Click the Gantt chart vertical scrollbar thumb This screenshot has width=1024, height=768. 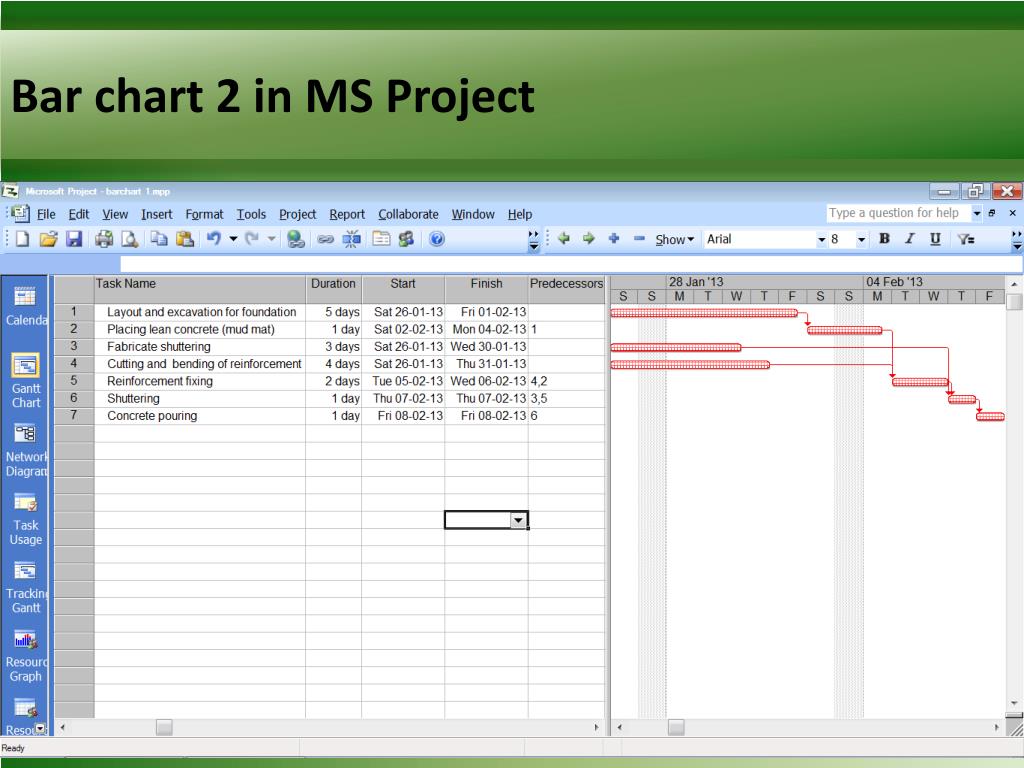pyautogui.click(x=1014, y=302)
